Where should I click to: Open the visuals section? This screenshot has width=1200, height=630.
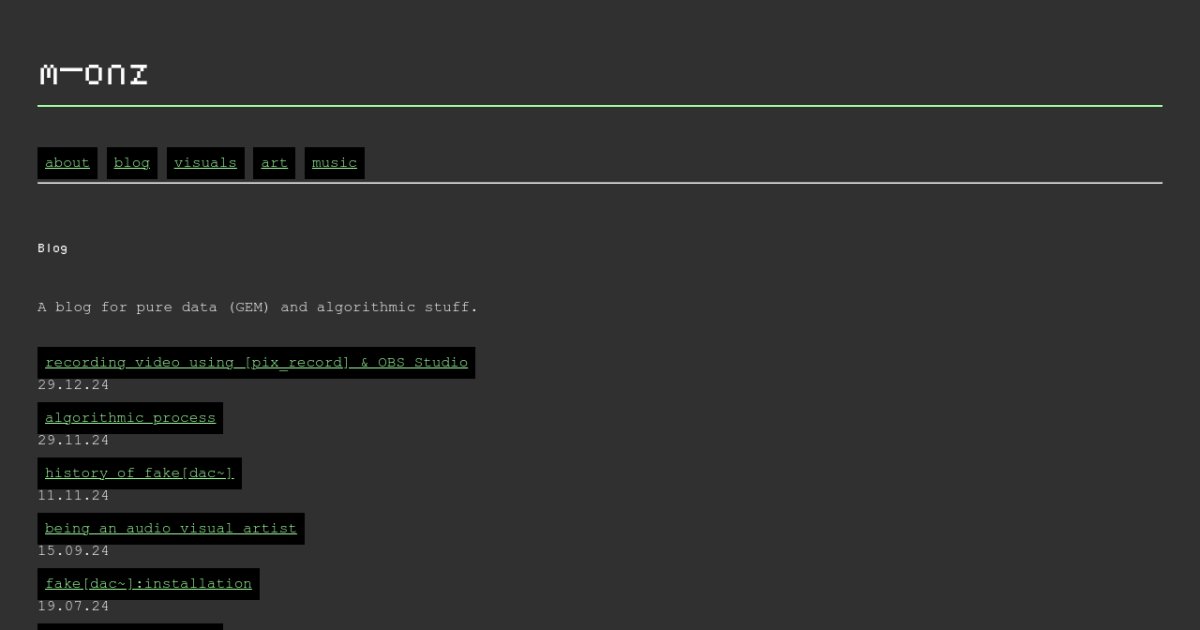tap(205, 163)
